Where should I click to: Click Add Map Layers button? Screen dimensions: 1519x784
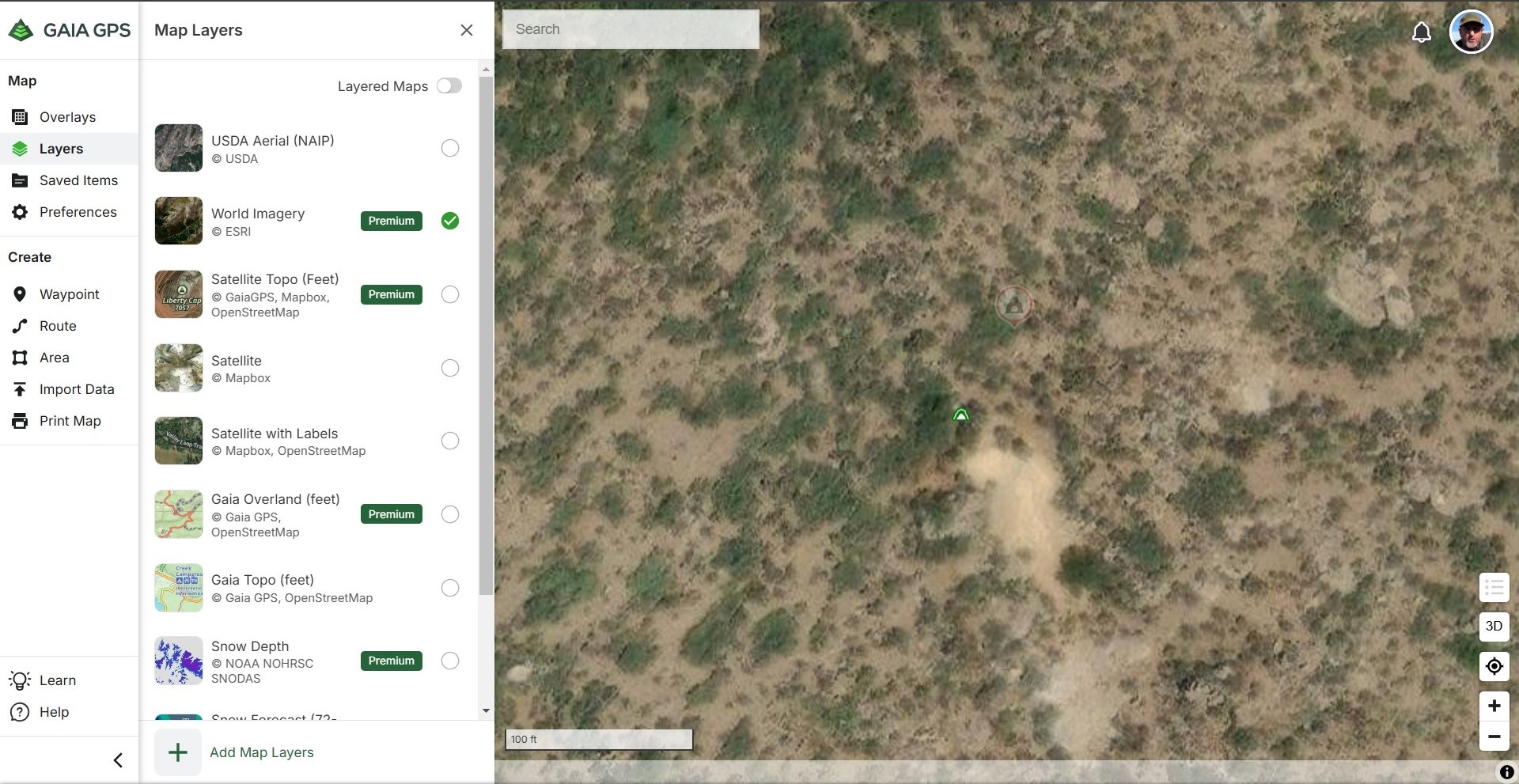(x=261, y=752)
